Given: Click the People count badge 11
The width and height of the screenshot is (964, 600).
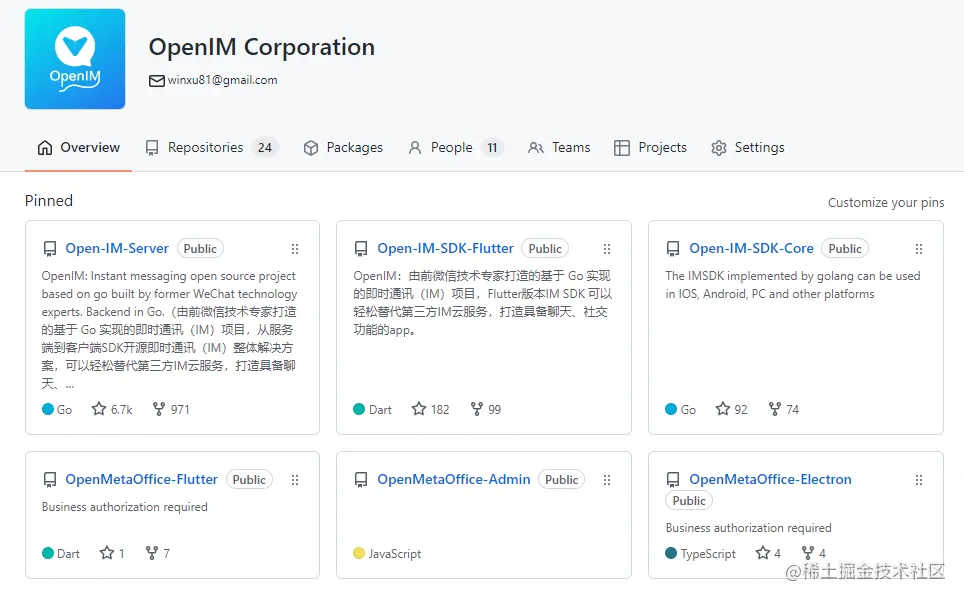Looking at the screenshot, I should [492, 148].
